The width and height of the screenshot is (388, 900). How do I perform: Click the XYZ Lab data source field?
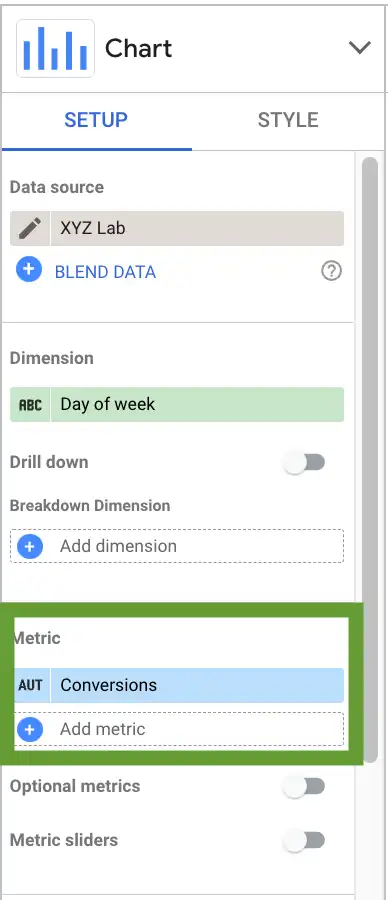[x=177, y=228]
